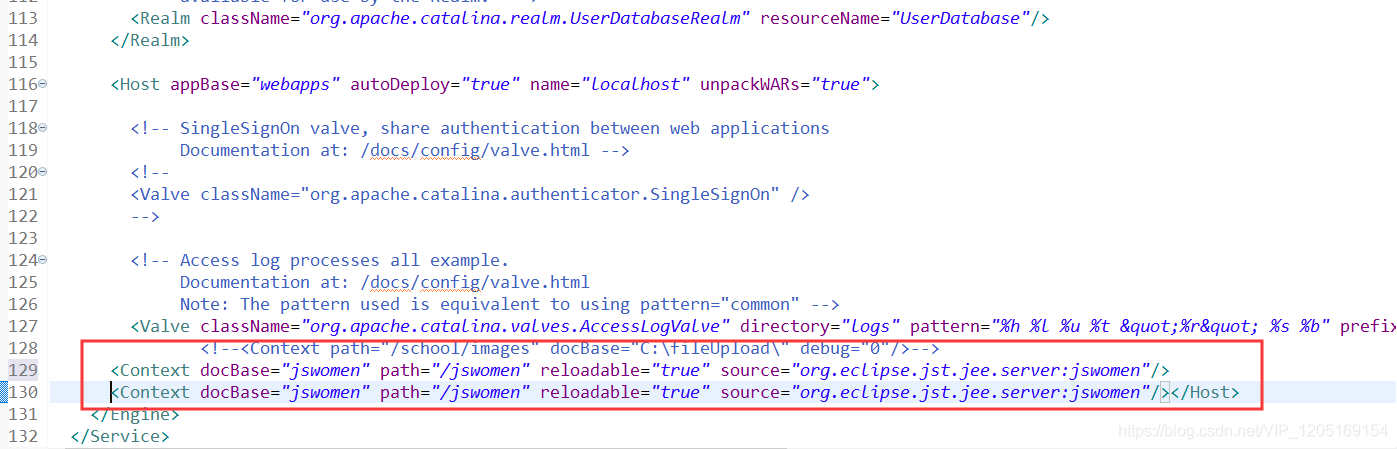Click the Context tag name on line 129

click(155, 371)
